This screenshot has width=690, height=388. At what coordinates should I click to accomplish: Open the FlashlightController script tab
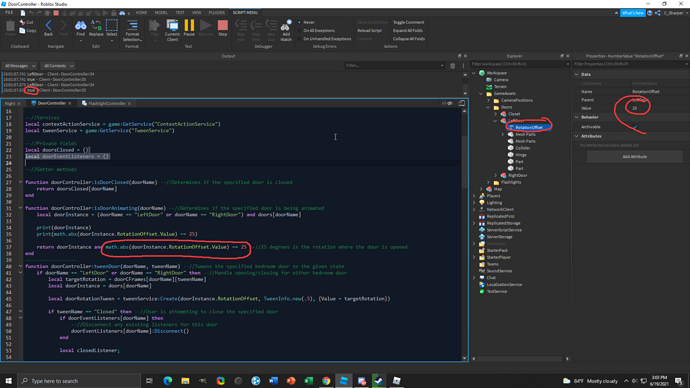[x=107, y=103]
